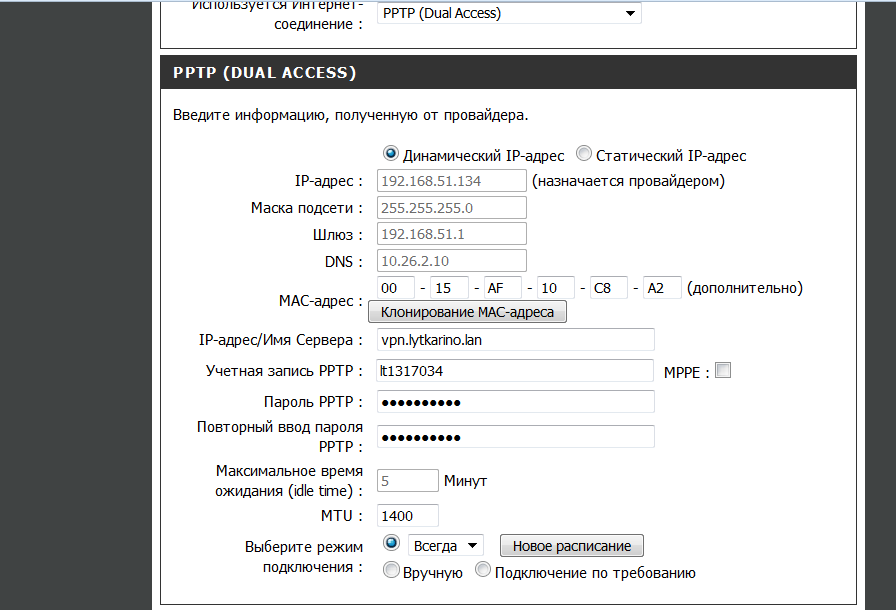Select the Всегда connection mode radio
The height and width of the screenshot is (610, 896).
click(x=391, y=543)
